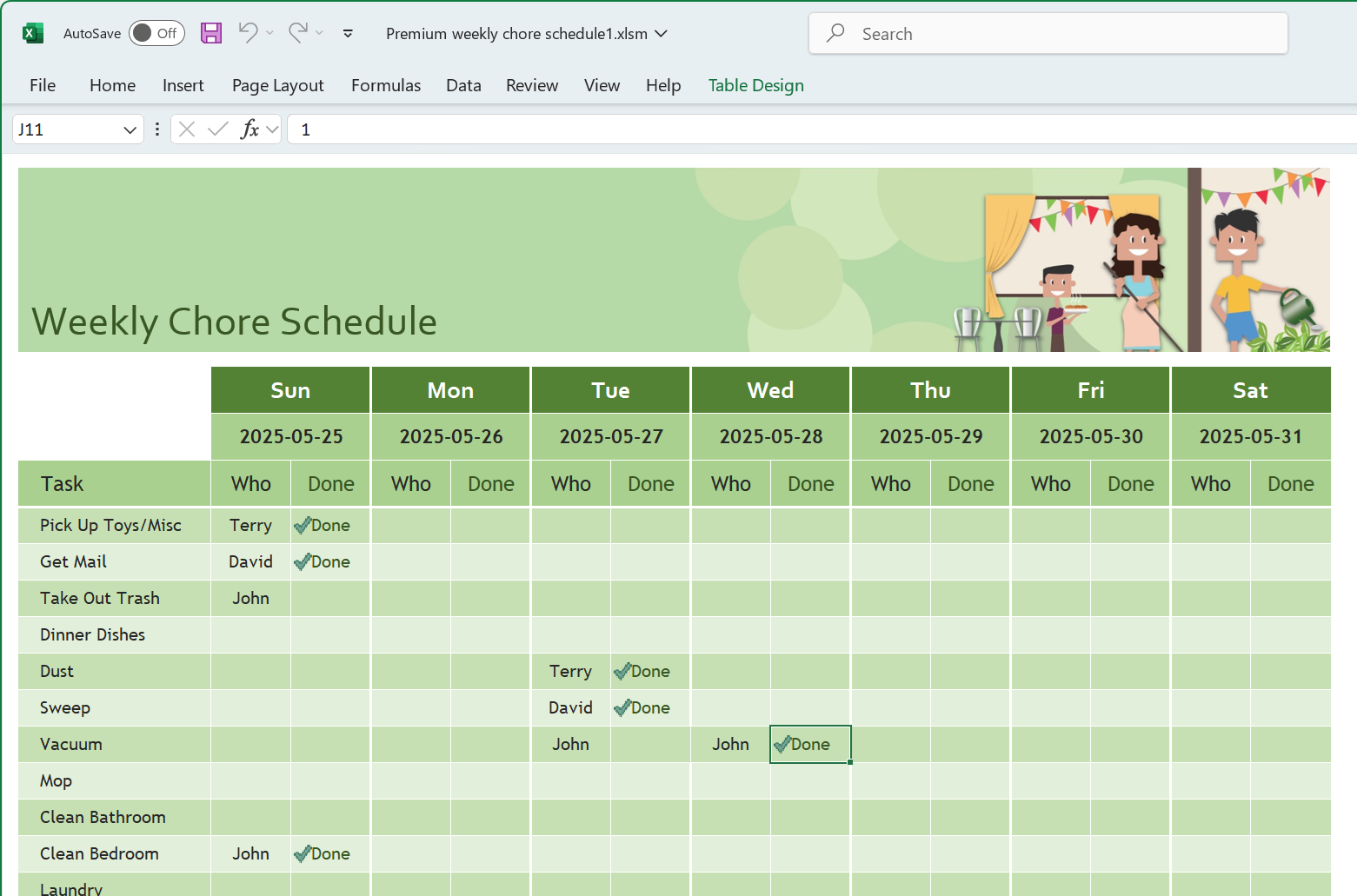Select the Wed header cell
Image resolution: width=1357 pixels, height=896 pixels.
[x=770, y=390]
